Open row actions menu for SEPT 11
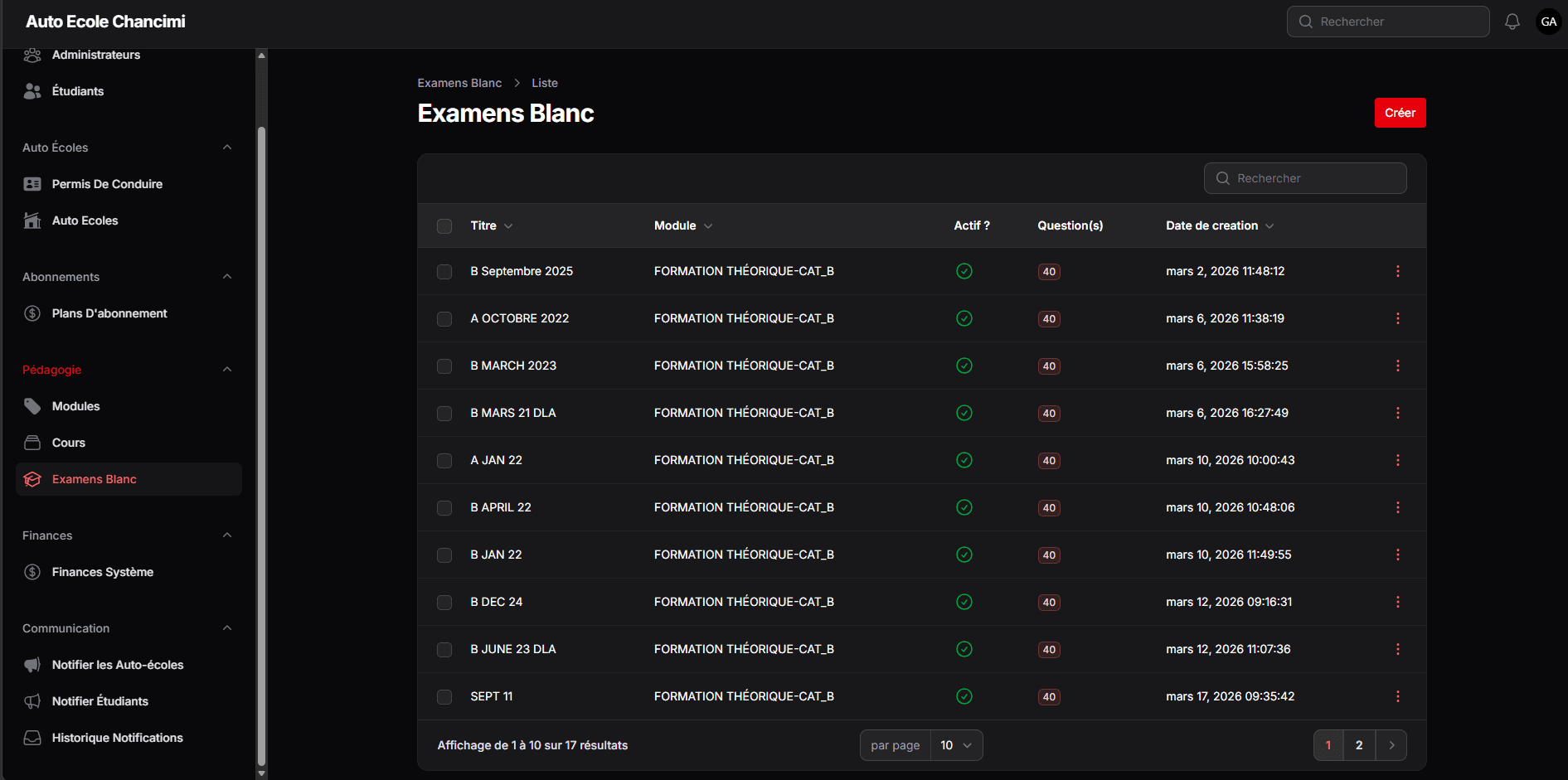 tap(1397, 696)
